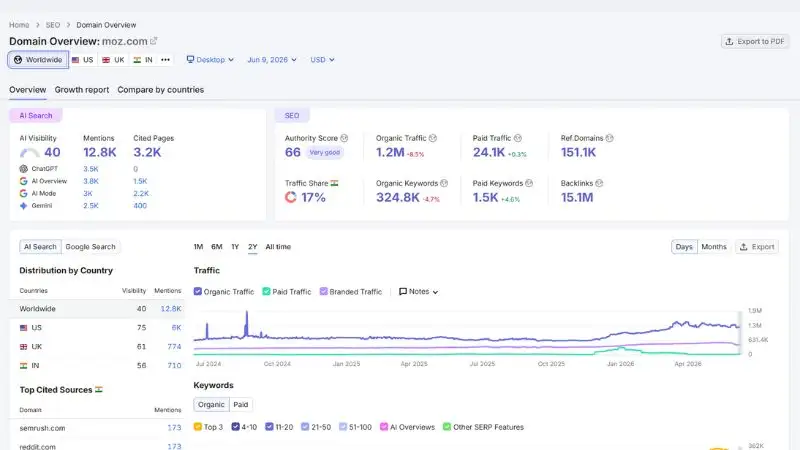800x450 pixels.
Task: Switch to Compare by countries tab
Action: (161, 90)
